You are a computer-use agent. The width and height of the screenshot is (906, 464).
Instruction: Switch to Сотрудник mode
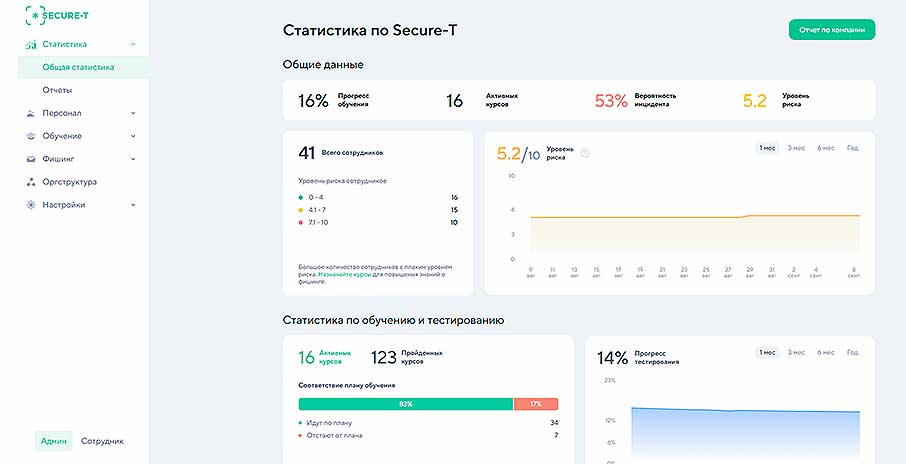102,441
